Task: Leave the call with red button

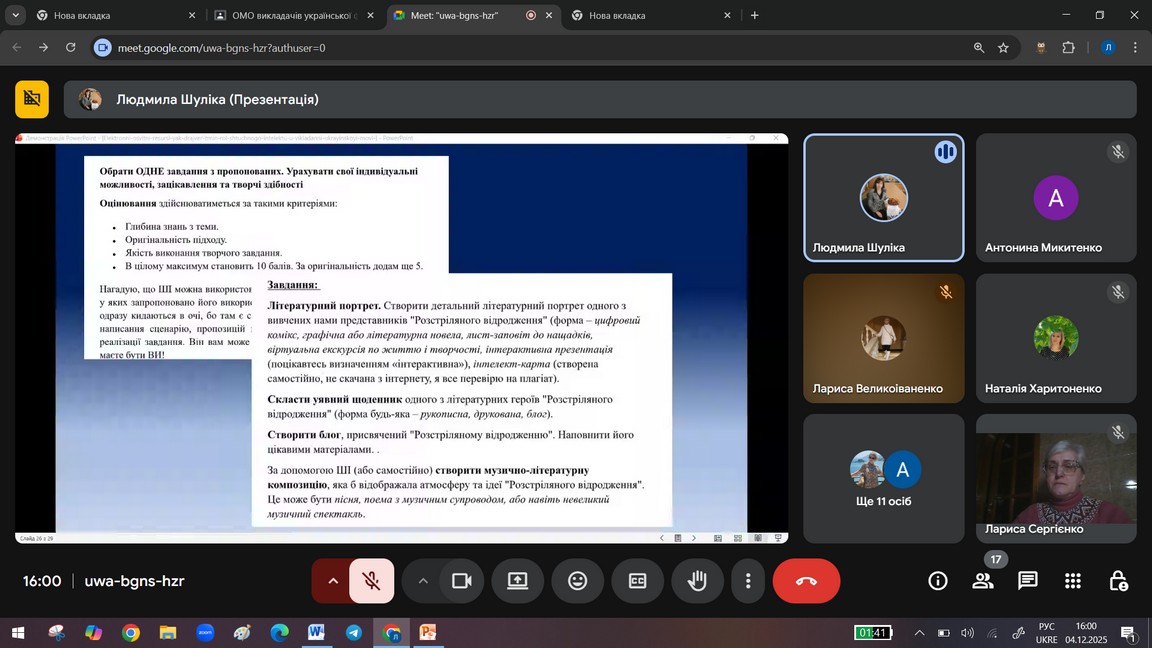Action: click(806, 581)
